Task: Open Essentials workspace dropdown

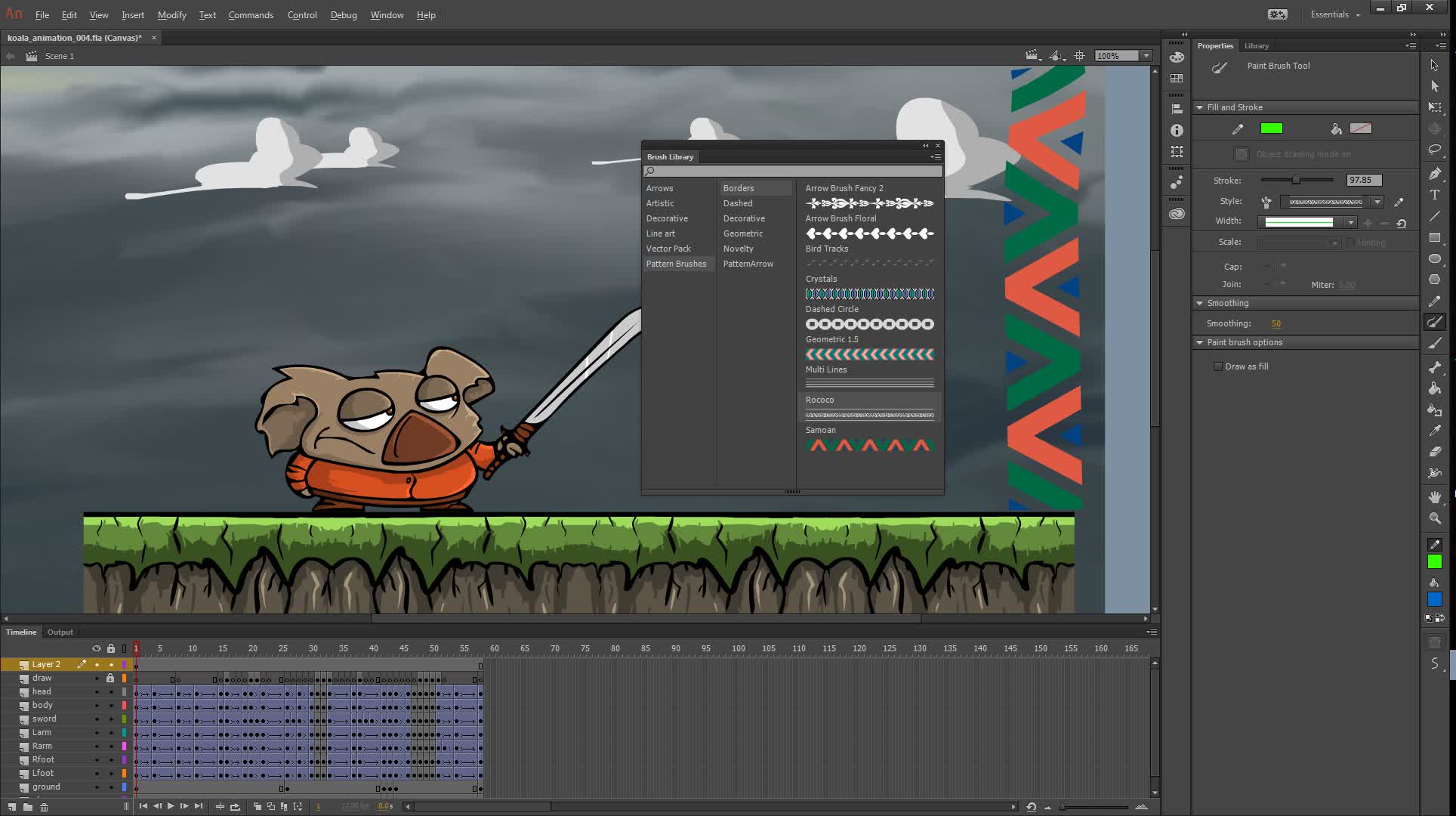Action: pos(1334,14)
